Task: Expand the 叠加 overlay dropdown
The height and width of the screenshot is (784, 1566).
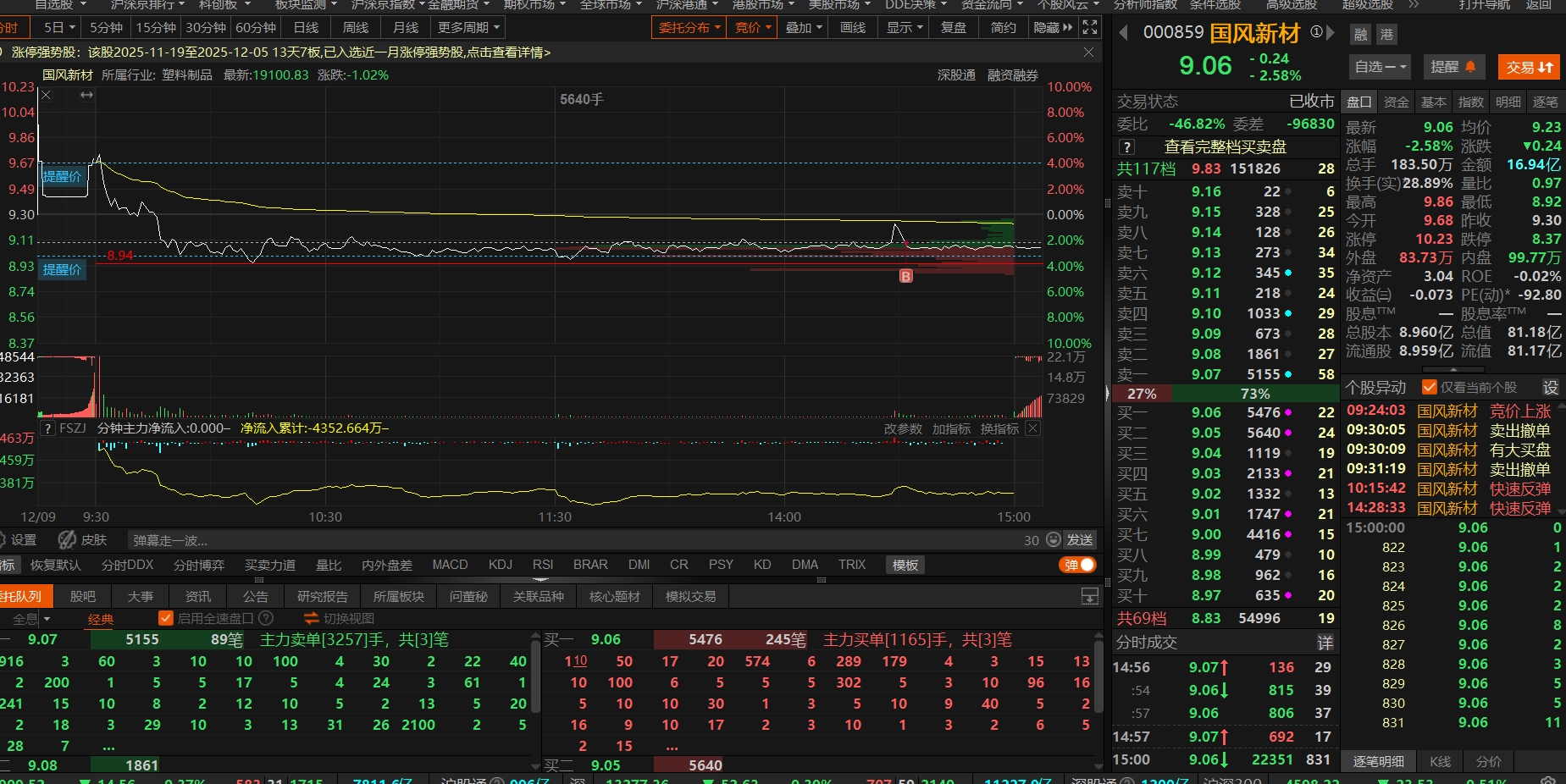Action: tap(803, 27)
